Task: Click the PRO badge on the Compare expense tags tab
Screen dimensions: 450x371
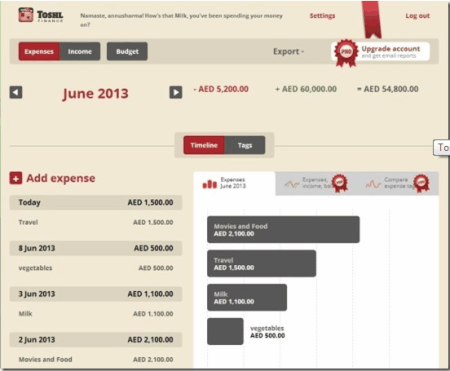Action: pyautogui.click(x=421, y=183)
